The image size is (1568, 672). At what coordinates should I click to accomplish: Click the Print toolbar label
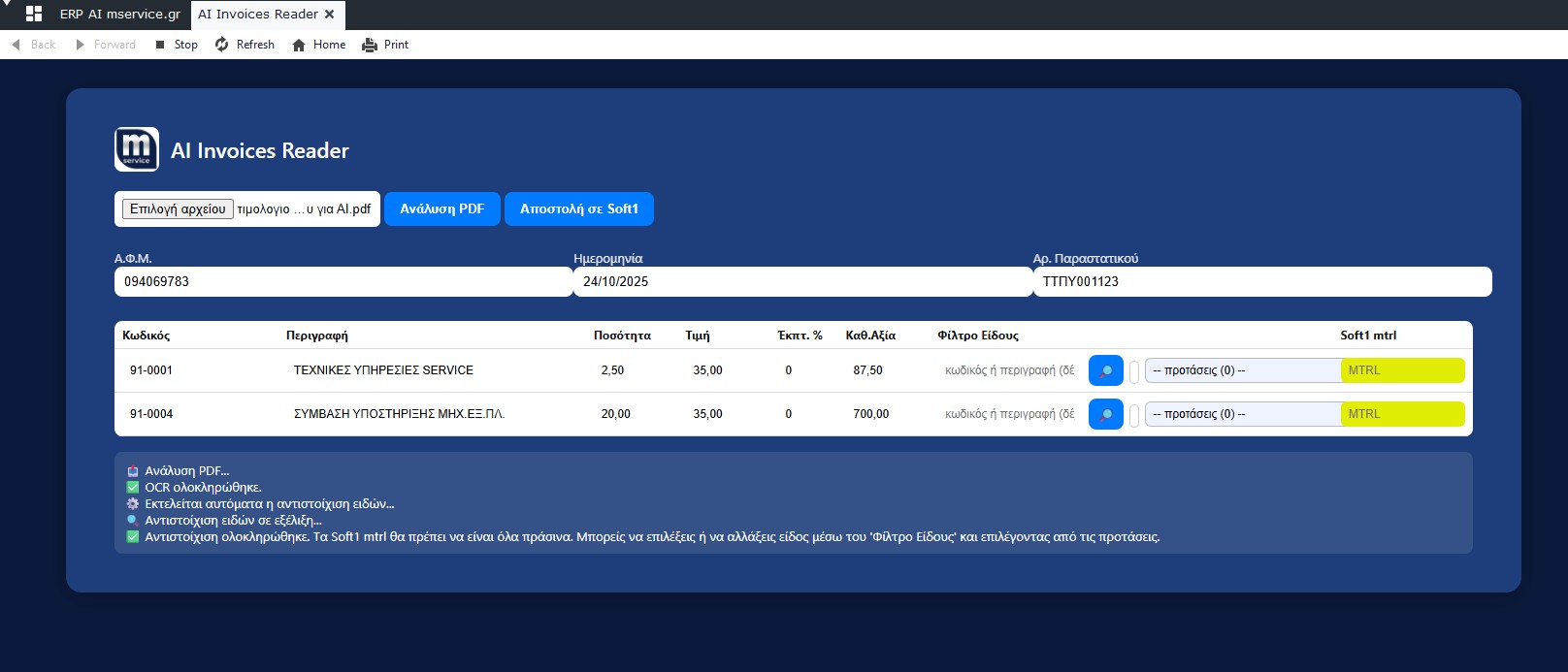pyautogui.click(x=396, y=45)
